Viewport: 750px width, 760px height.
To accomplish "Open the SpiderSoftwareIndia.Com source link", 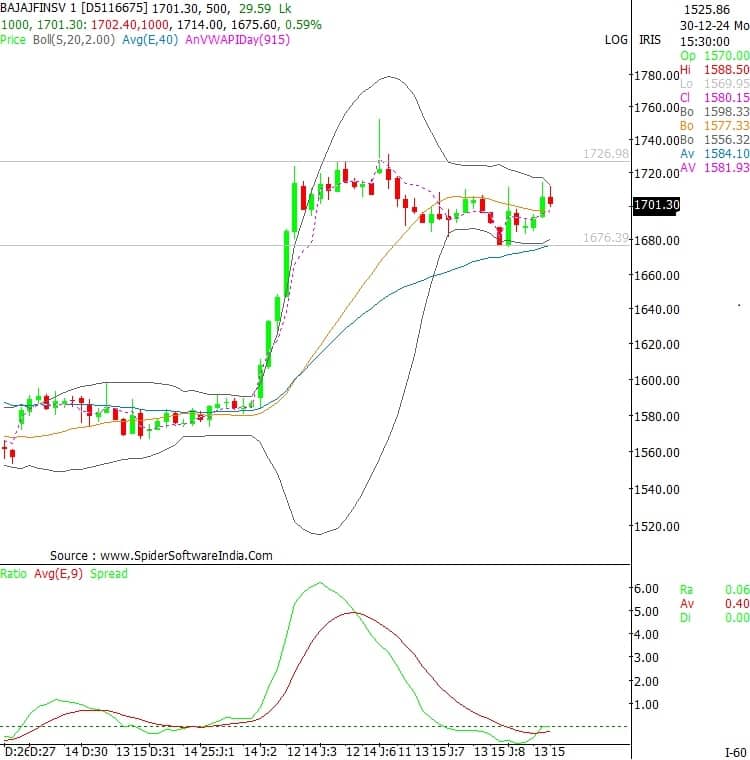I will (161, 555).
